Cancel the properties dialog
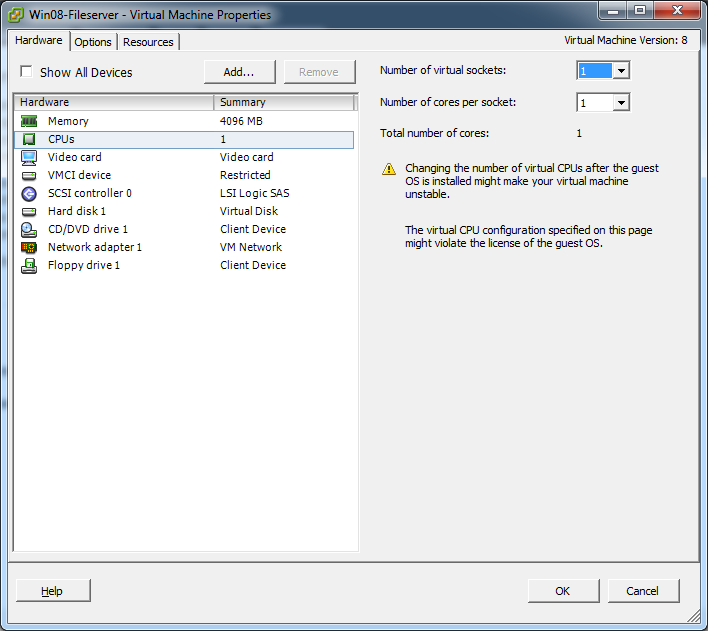708x631 pixels. coord(643,591)
